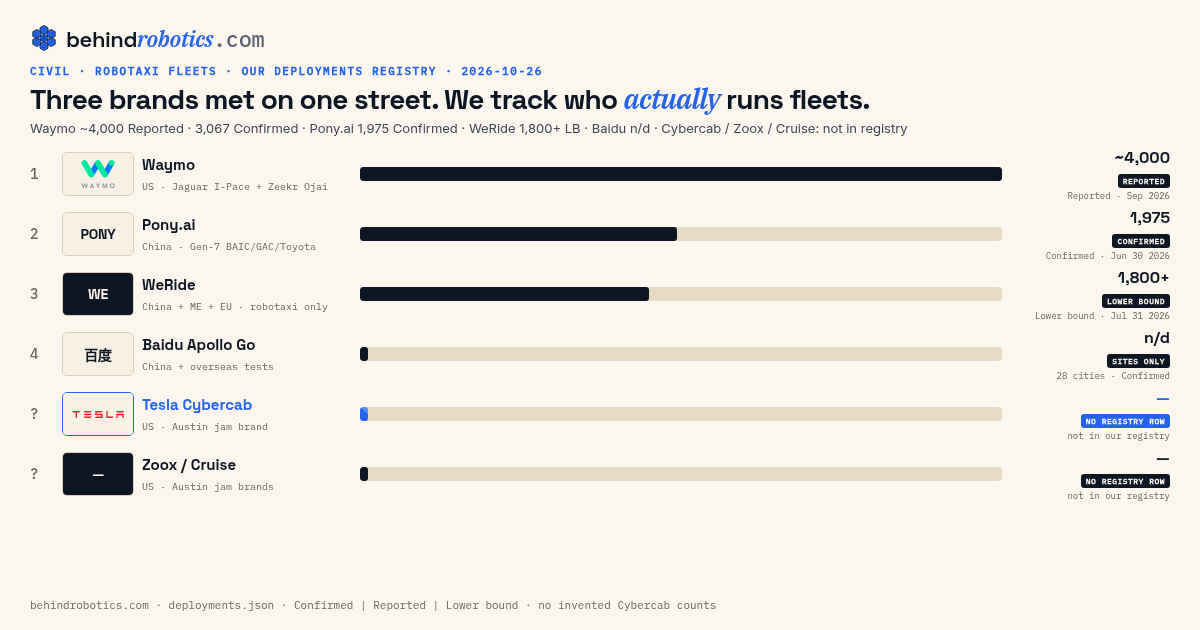Click the SITES ONLY badge for Baidu
The height and width of the screenshot is (630, 1200).
1138,361
